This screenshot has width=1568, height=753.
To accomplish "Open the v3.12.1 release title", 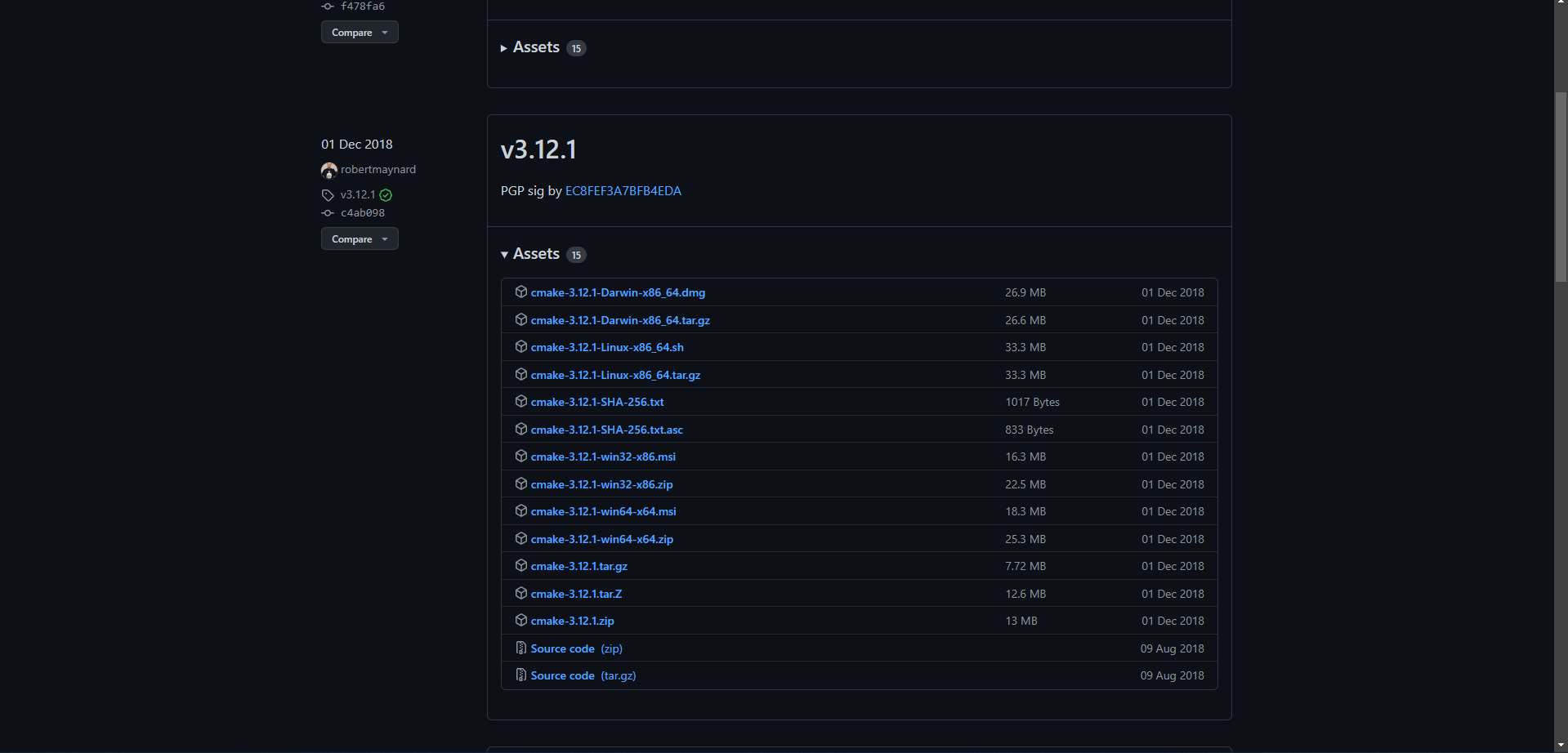I will [x=538, y=149].
